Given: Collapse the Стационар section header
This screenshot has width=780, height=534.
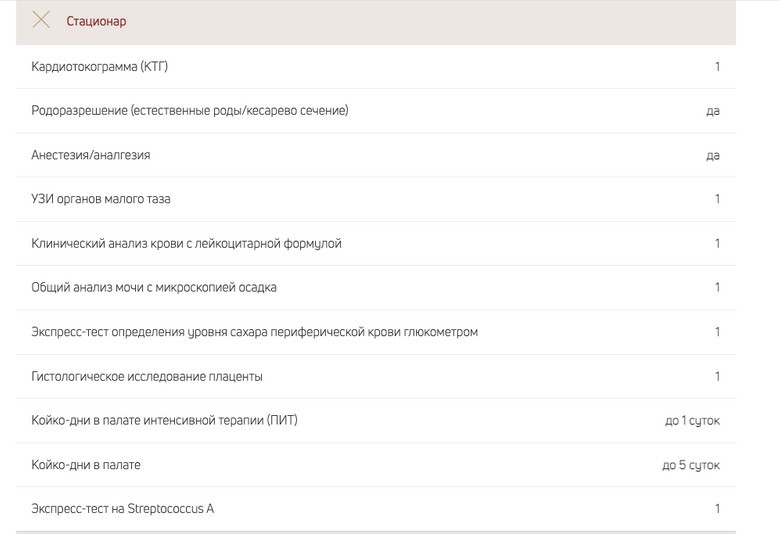Looking at the screenshot, I should (x=97, y=21).
